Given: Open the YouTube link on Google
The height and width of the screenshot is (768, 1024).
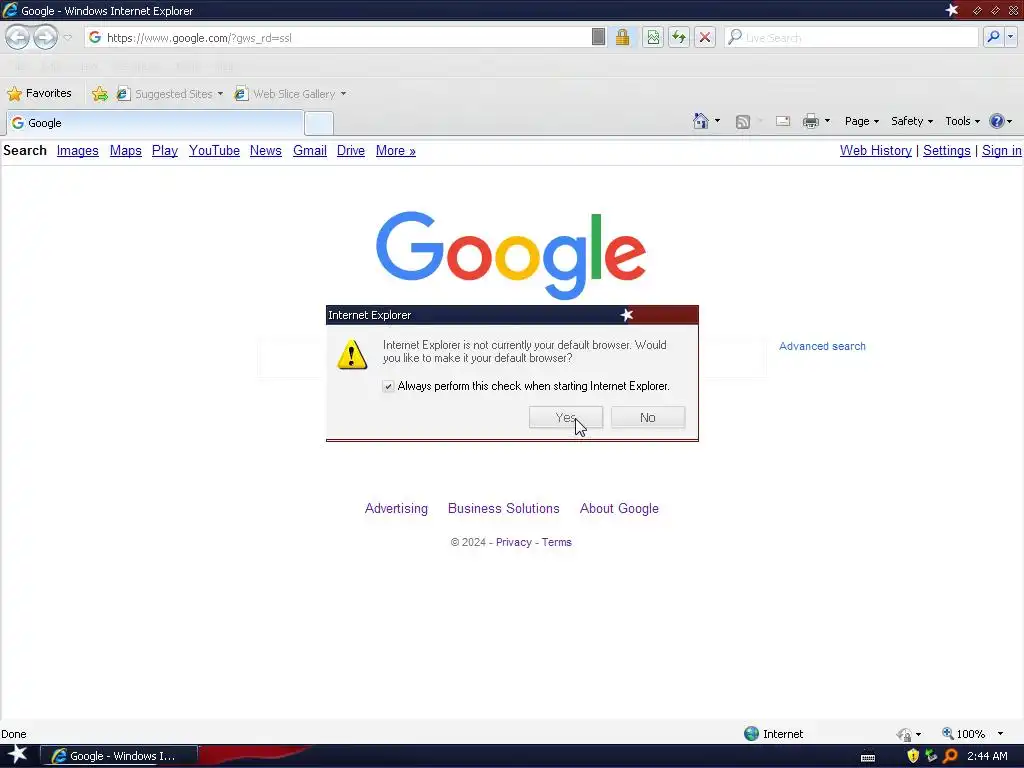Looking at the screenshot, I should point(214,151).
